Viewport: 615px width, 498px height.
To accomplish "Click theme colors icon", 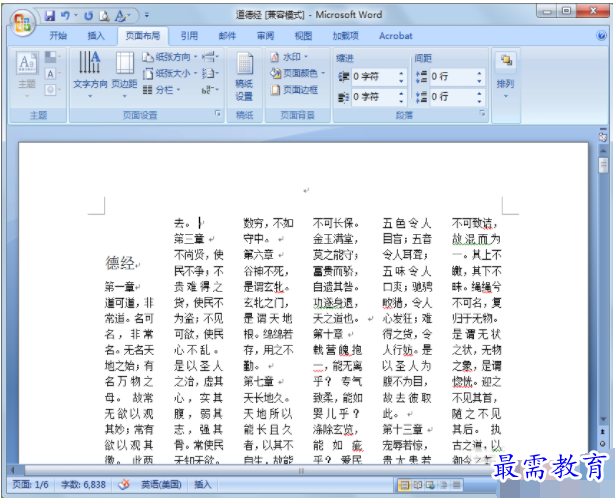I will (x=51, y=57).
